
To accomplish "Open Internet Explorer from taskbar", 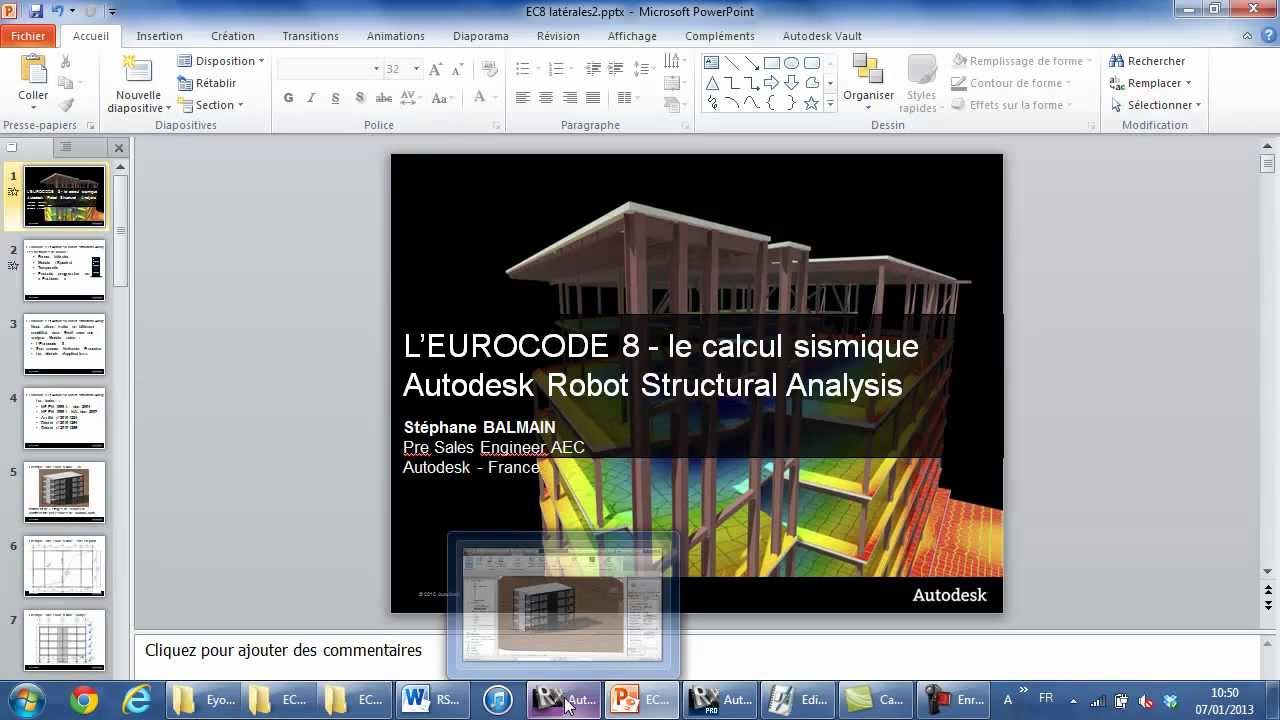I will [x=137, y=700].
